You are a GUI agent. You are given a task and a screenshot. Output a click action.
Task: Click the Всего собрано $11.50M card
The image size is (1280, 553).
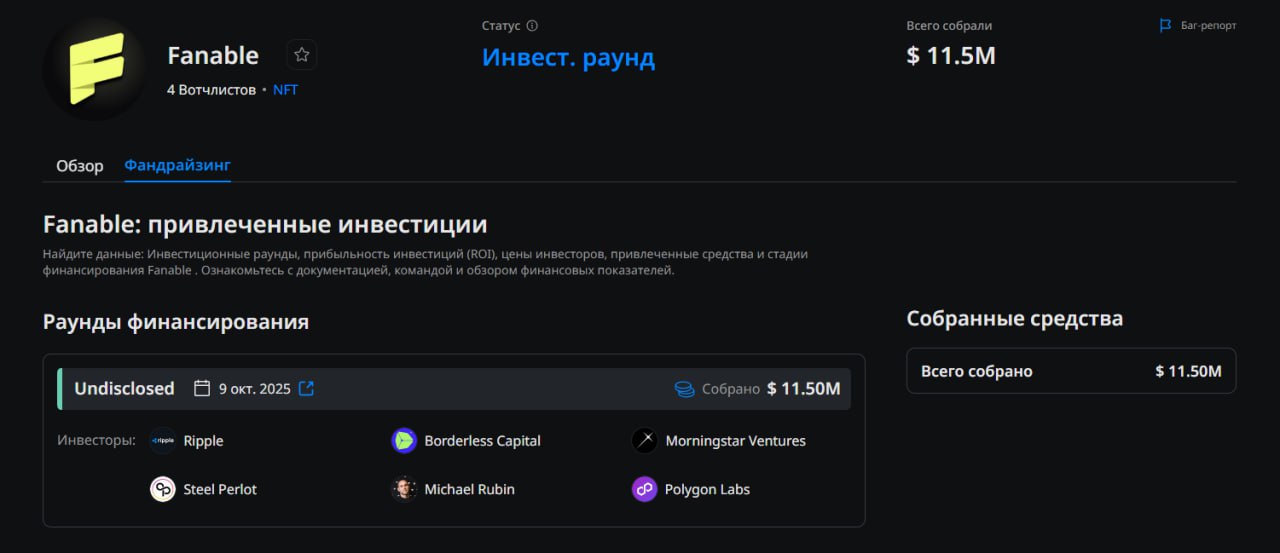click(1071, 371)
